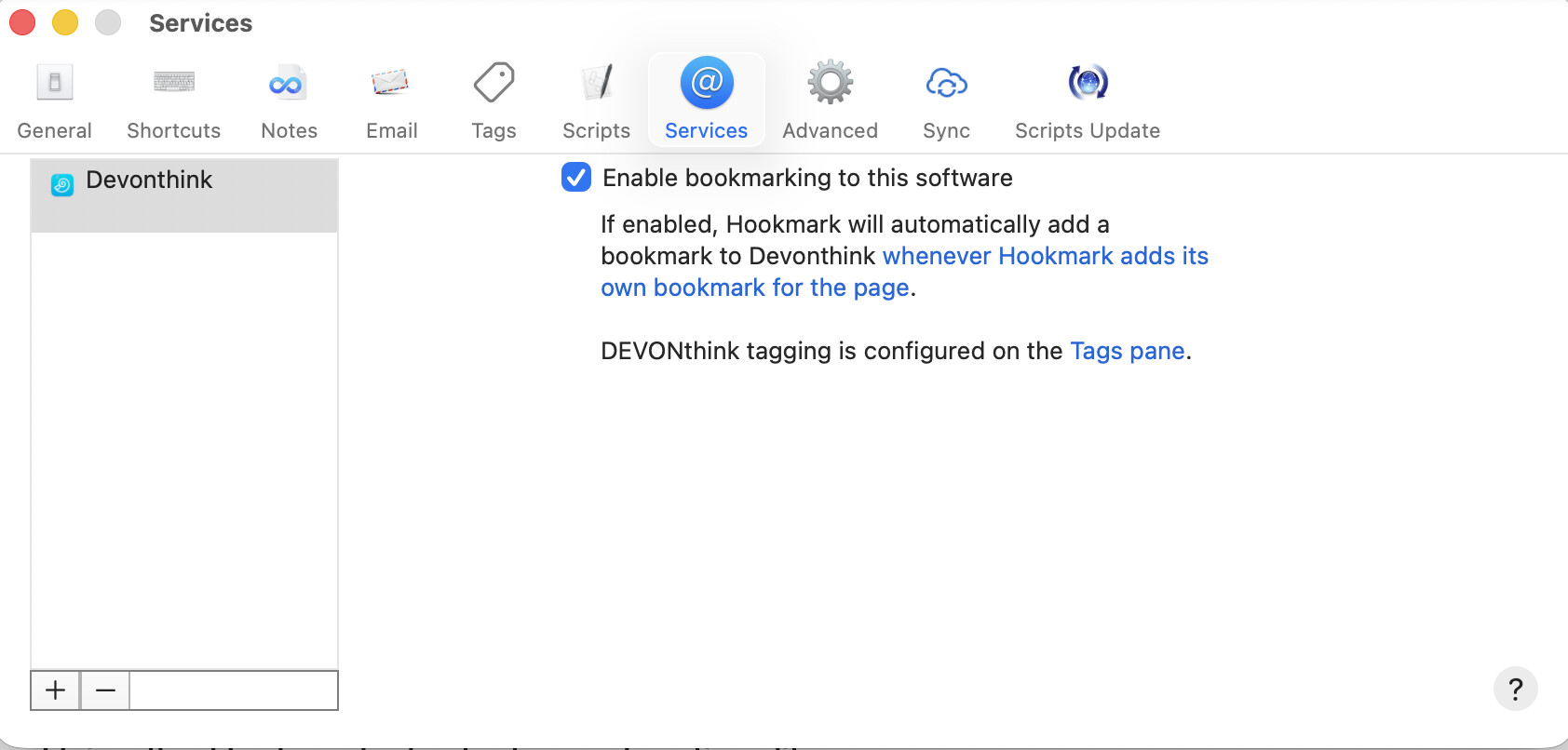Open the Email envelope icon
Image resolution: width=1568 pixels, height=750 pixels.
[x=390, y=83]
